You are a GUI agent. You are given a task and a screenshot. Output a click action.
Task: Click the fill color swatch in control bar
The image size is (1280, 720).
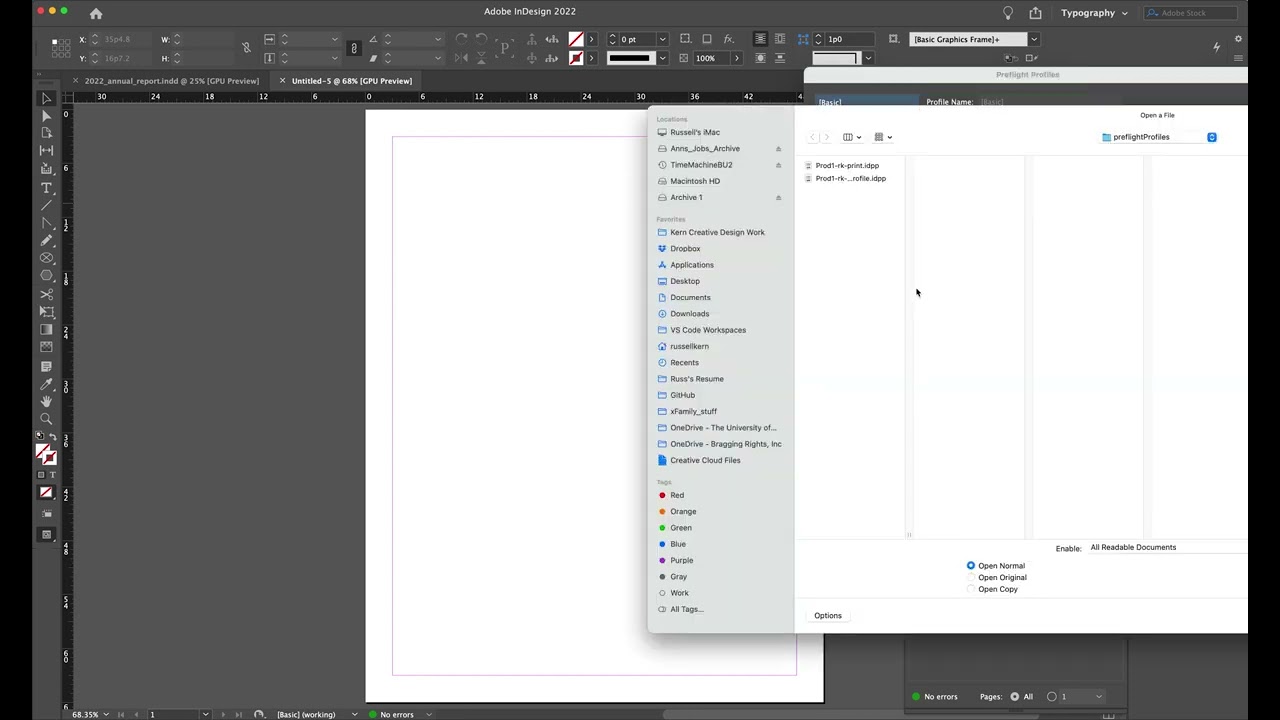coord(576,39)
